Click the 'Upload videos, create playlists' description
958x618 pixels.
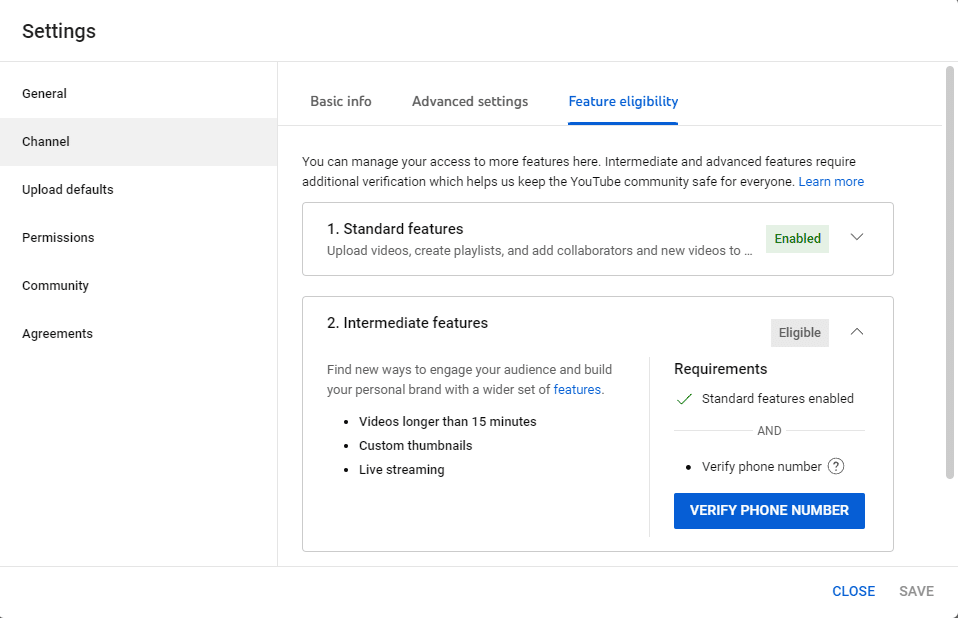click(x=539, y=251)
